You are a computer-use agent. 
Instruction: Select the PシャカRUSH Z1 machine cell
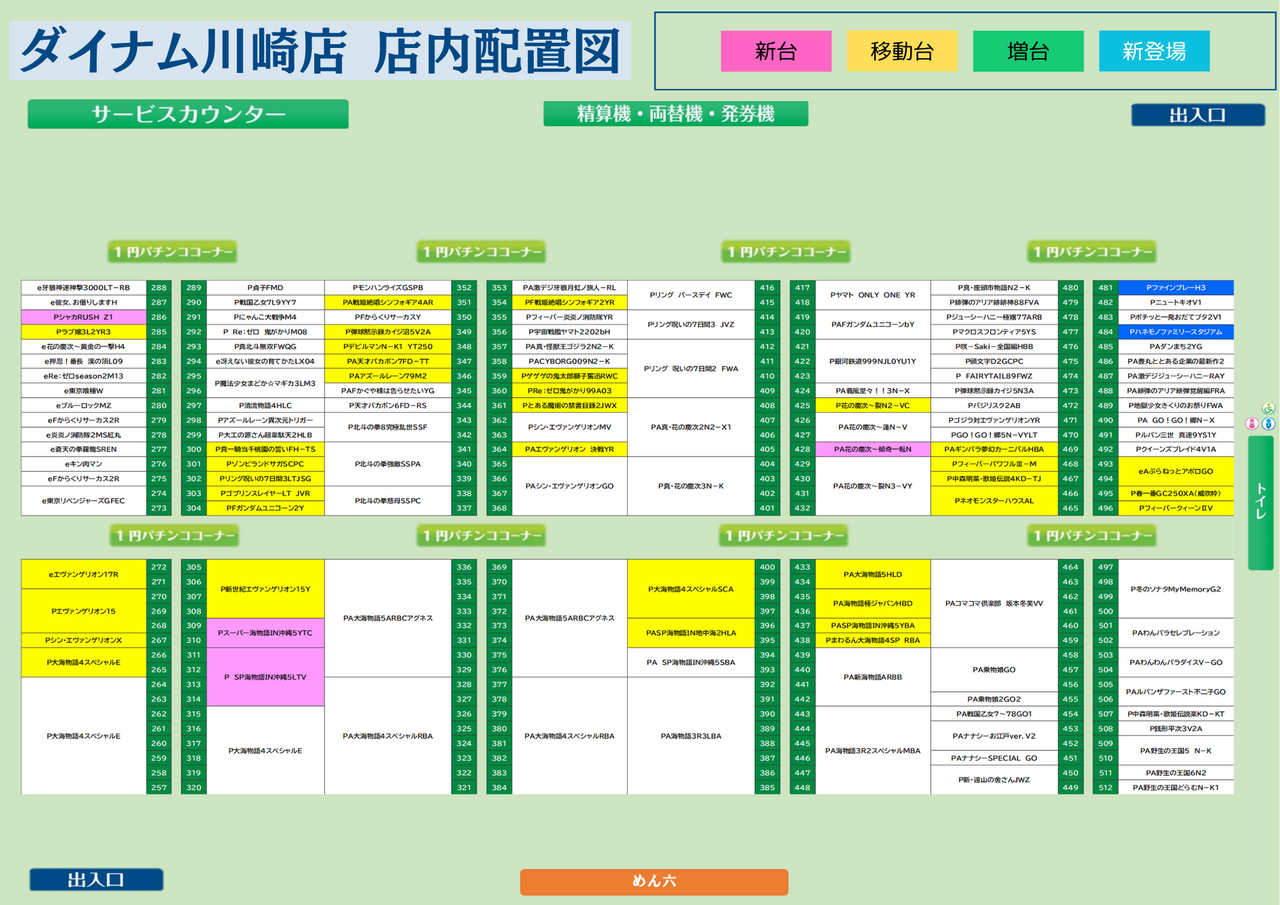coord(84,317)
